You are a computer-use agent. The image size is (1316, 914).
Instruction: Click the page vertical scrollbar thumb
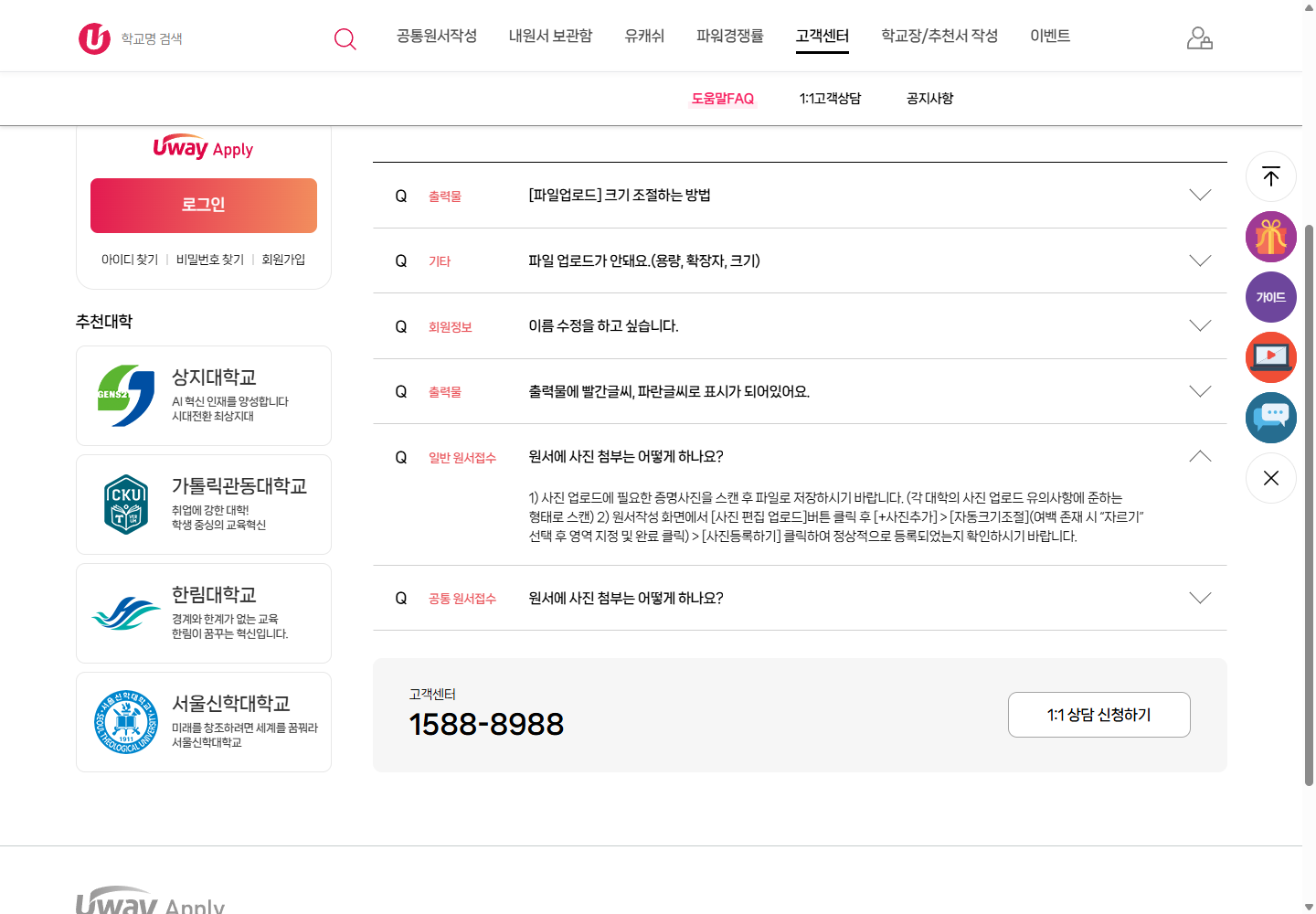tap(1309, 505)
